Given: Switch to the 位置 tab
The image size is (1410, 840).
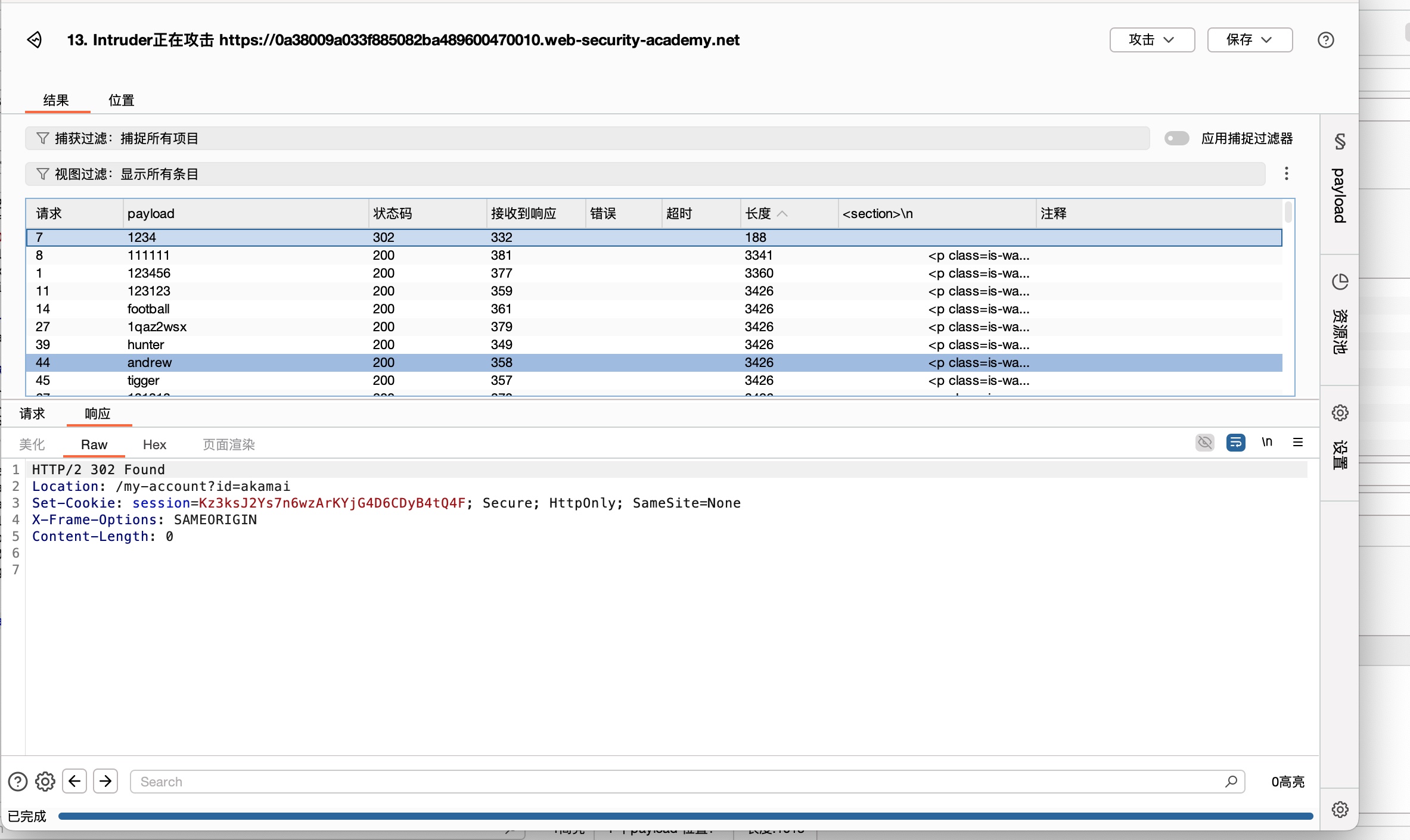Looking at the screenshot, I should [121, 100].
